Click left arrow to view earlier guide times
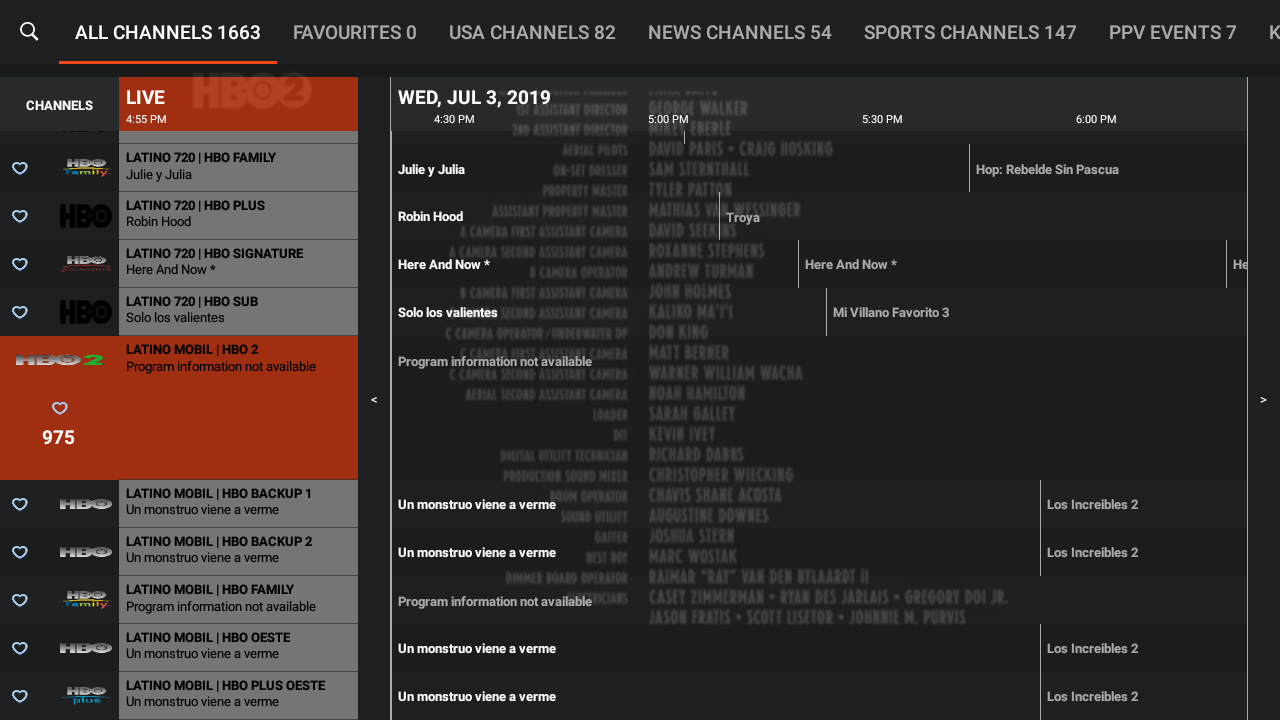Image resolution: width=1280 pixels, height=720 pixels. pyautogui.click(x=373, y=399)
